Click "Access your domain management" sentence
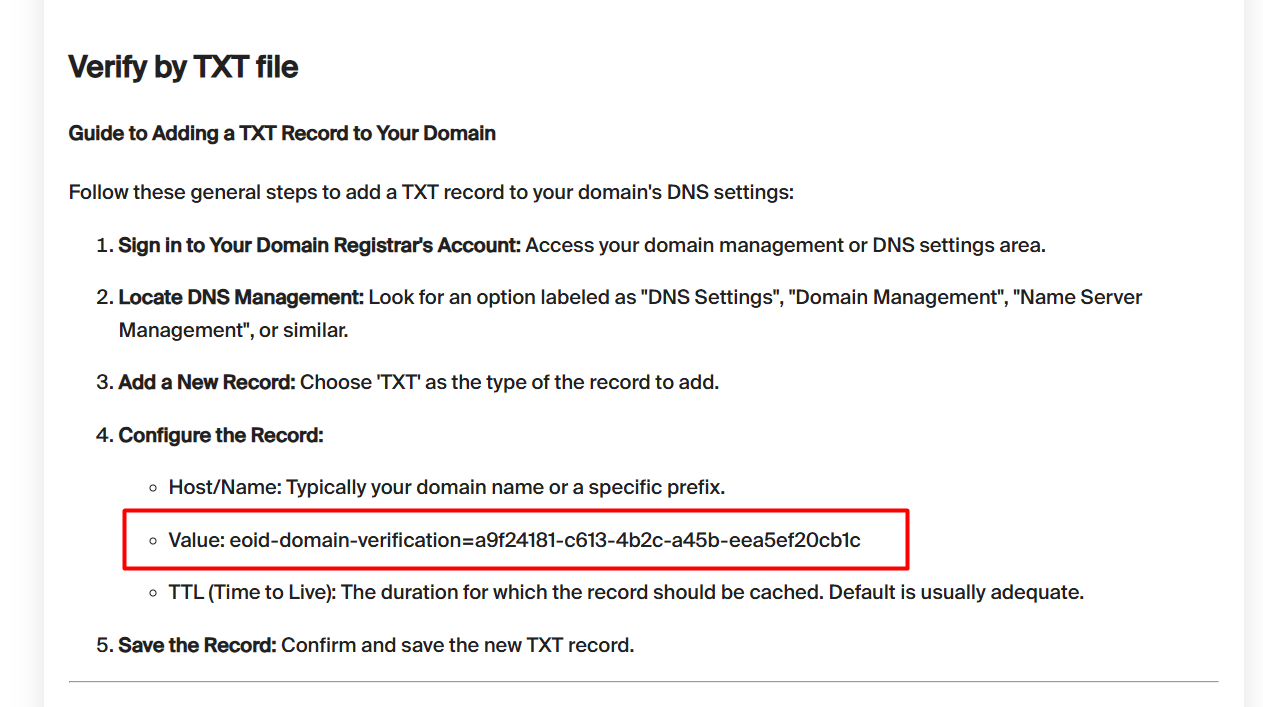 click(785, 245)
